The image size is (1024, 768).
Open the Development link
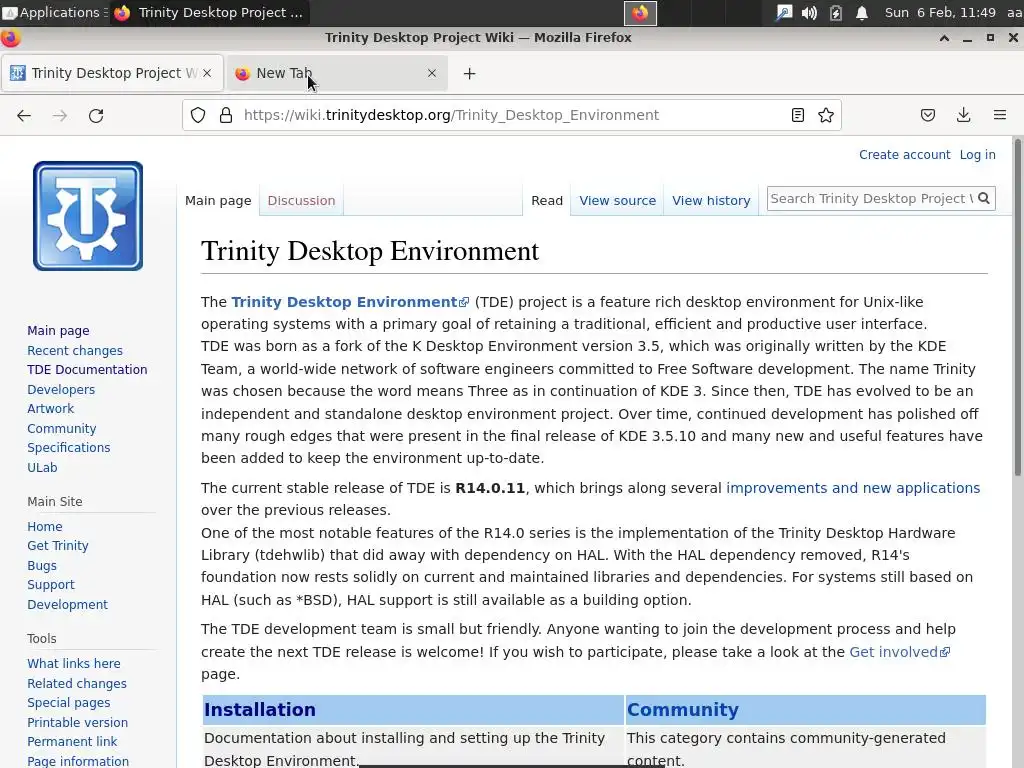click(67, 605)
